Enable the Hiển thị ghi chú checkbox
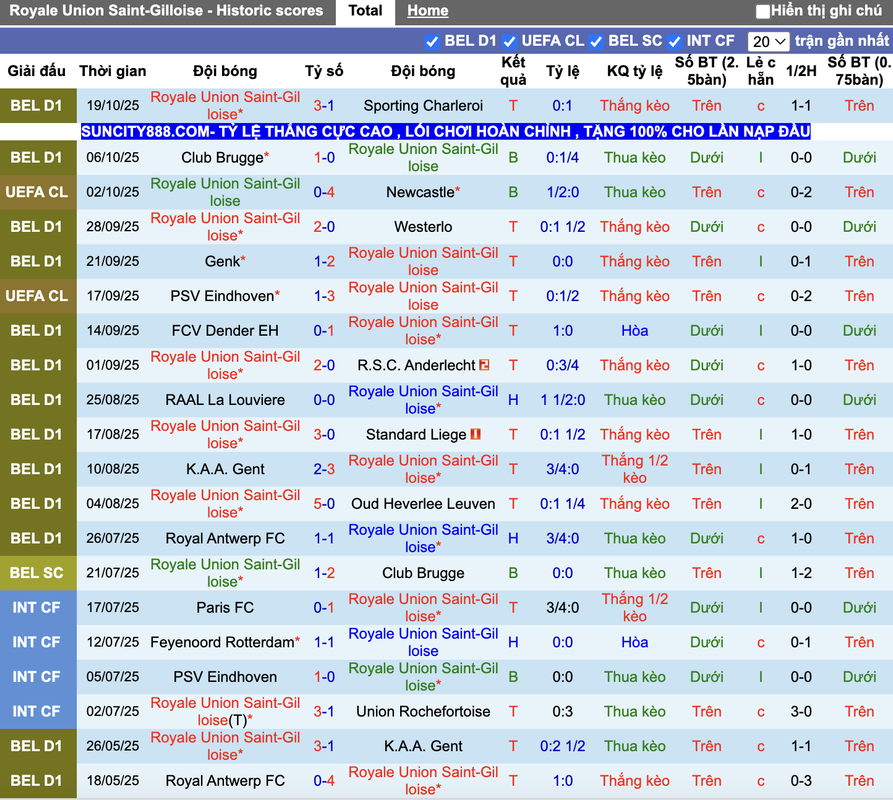This screenshot has height=800, width=893. (x=763, y=11)
